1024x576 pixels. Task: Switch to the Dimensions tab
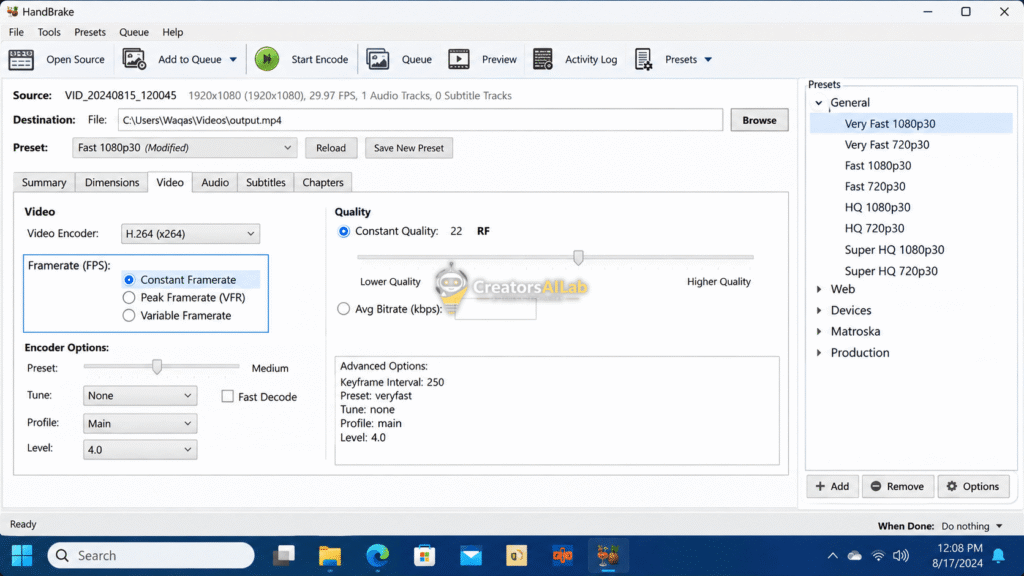pyautogui.click(x=112, y=182)
